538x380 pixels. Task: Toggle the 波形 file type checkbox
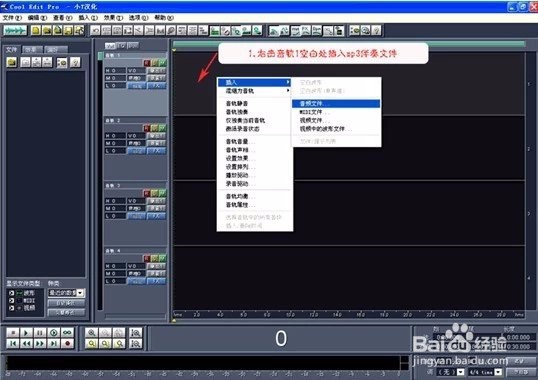[x=11, y=293]
